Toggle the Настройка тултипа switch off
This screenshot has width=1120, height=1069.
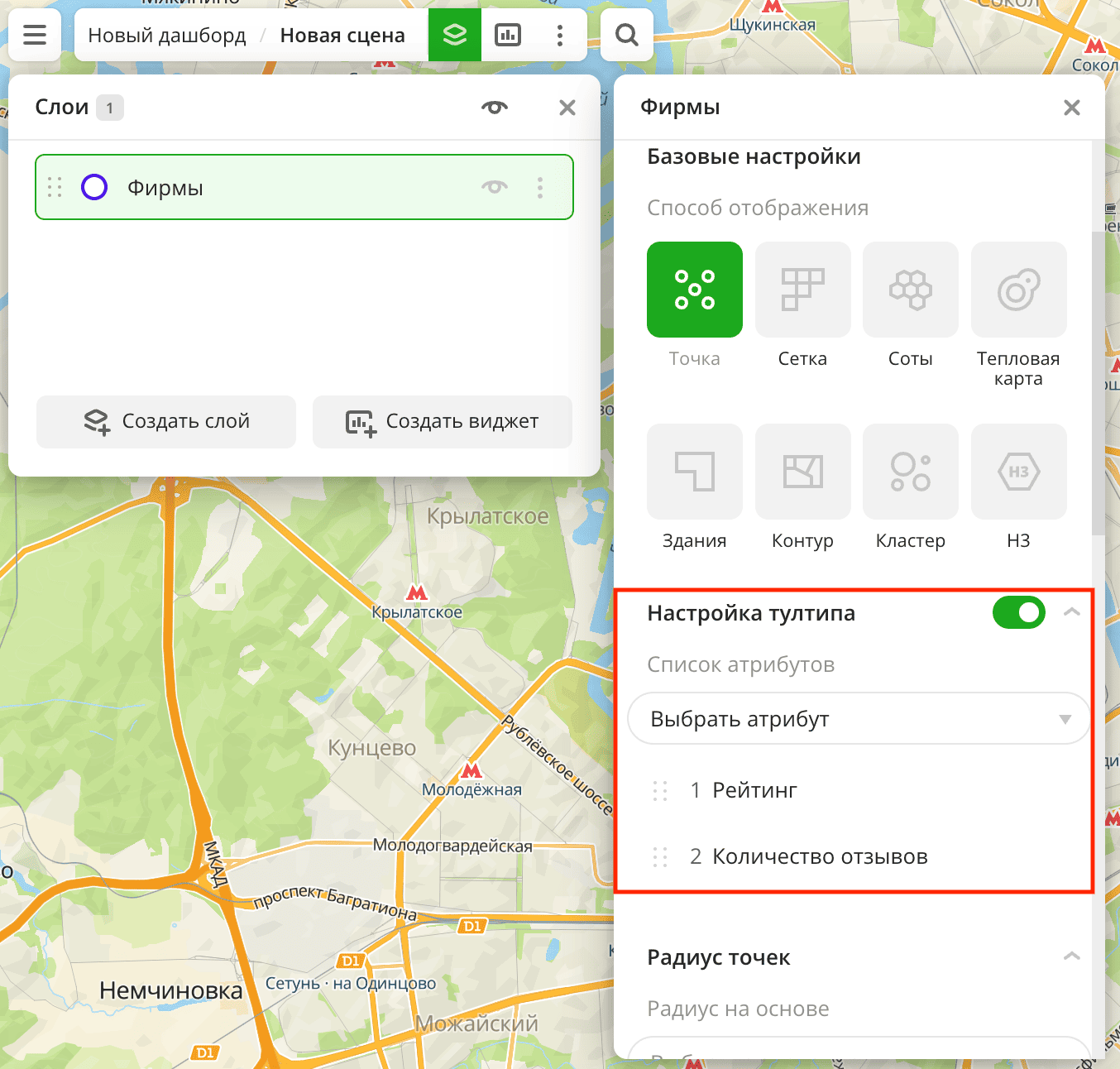[1018, 612]
